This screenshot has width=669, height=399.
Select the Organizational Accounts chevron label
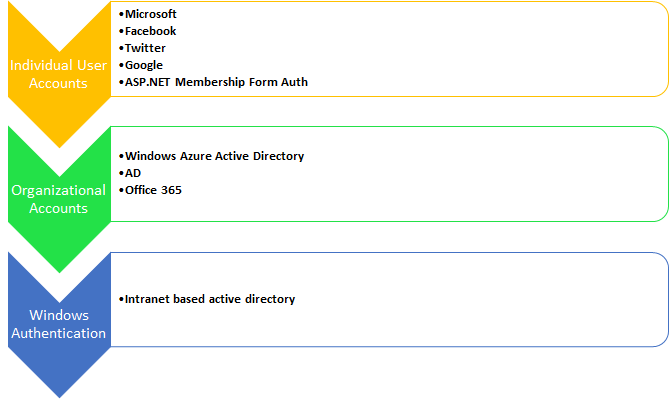[58, 199]
